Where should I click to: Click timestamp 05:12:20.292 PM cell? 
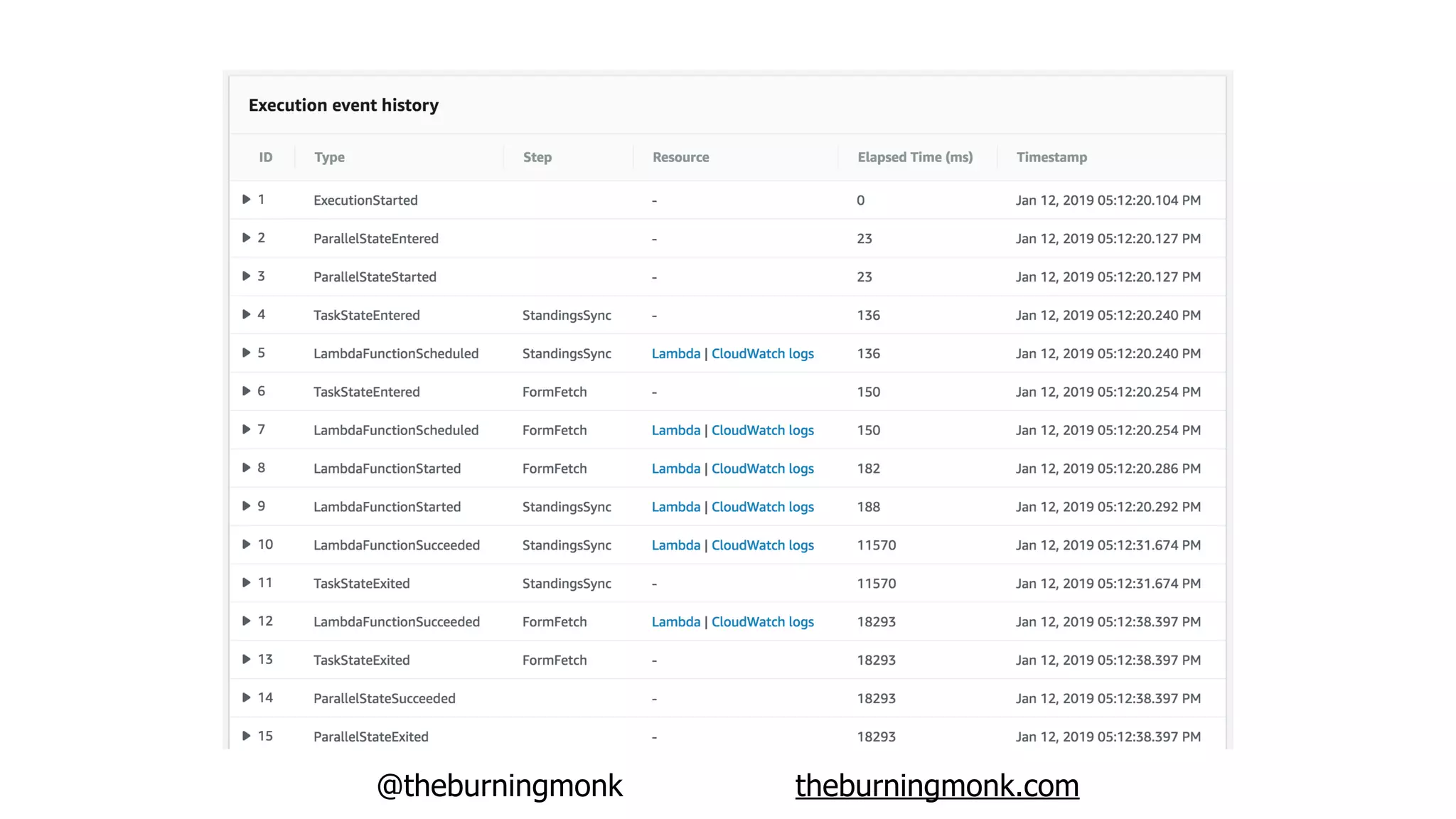1108,507
